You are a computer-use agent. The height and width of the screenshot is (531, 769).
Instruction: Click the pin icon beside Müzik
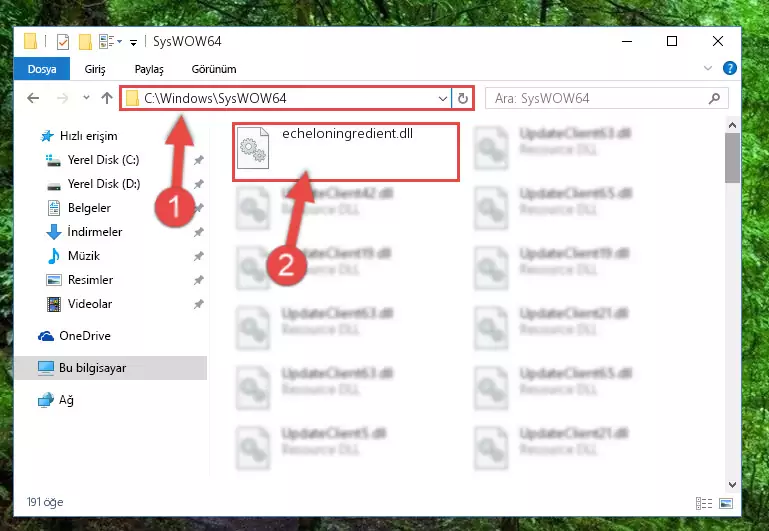click(198, 256)
